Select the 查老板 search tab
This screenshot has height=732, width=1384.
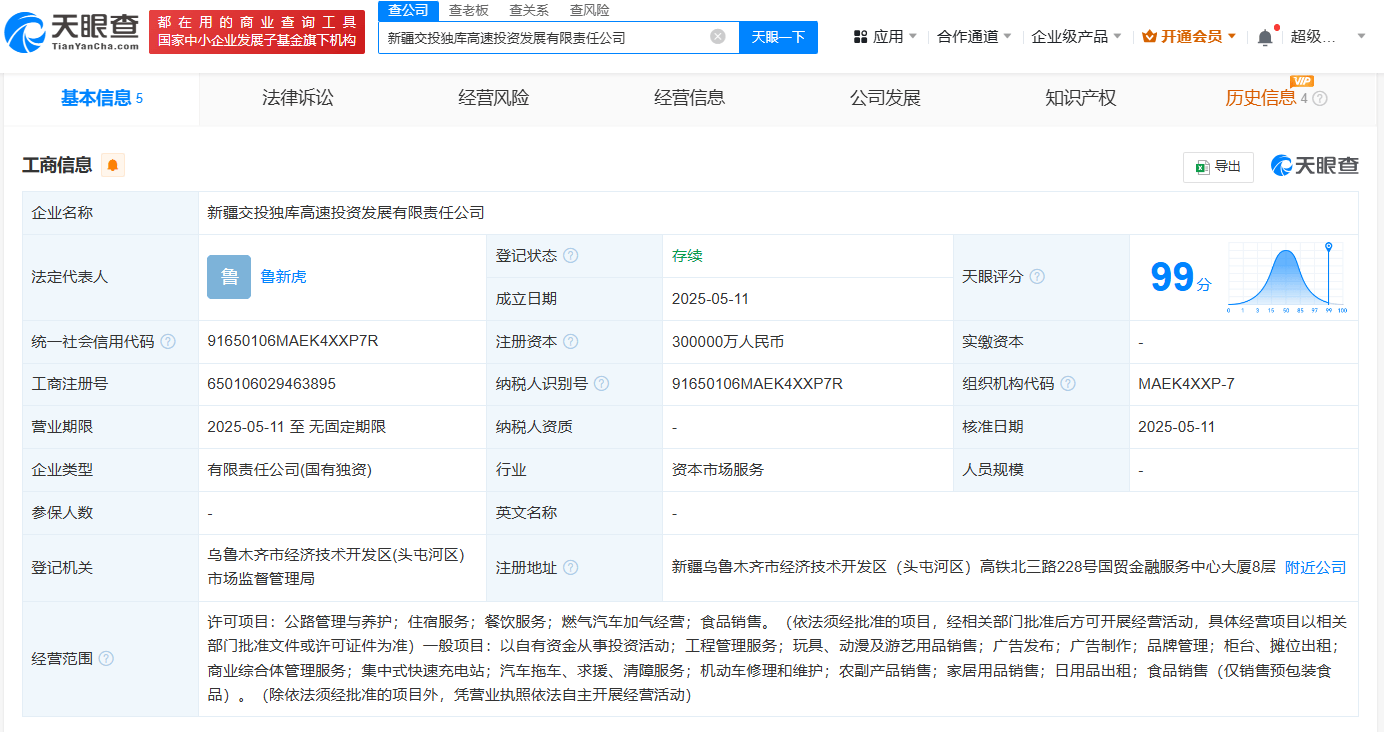(468, 10)
